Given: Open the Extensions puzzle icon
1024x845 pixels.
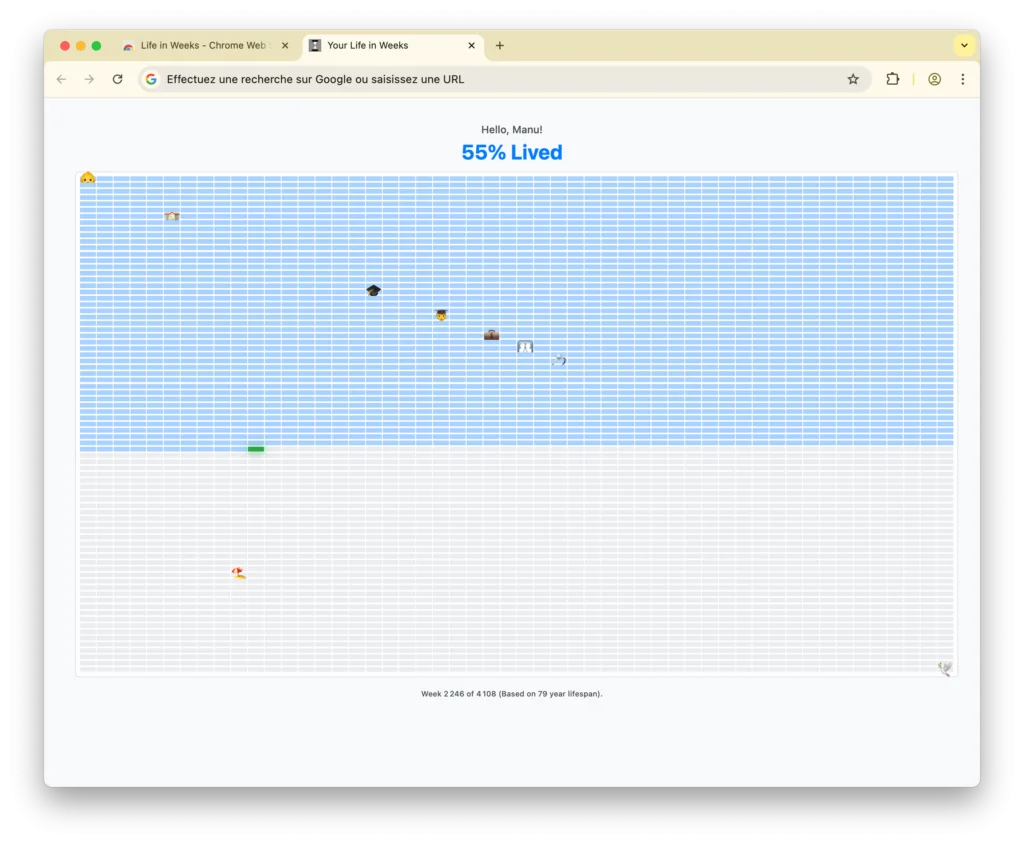Looking at the screenshot, I should (x=893, y=79).
